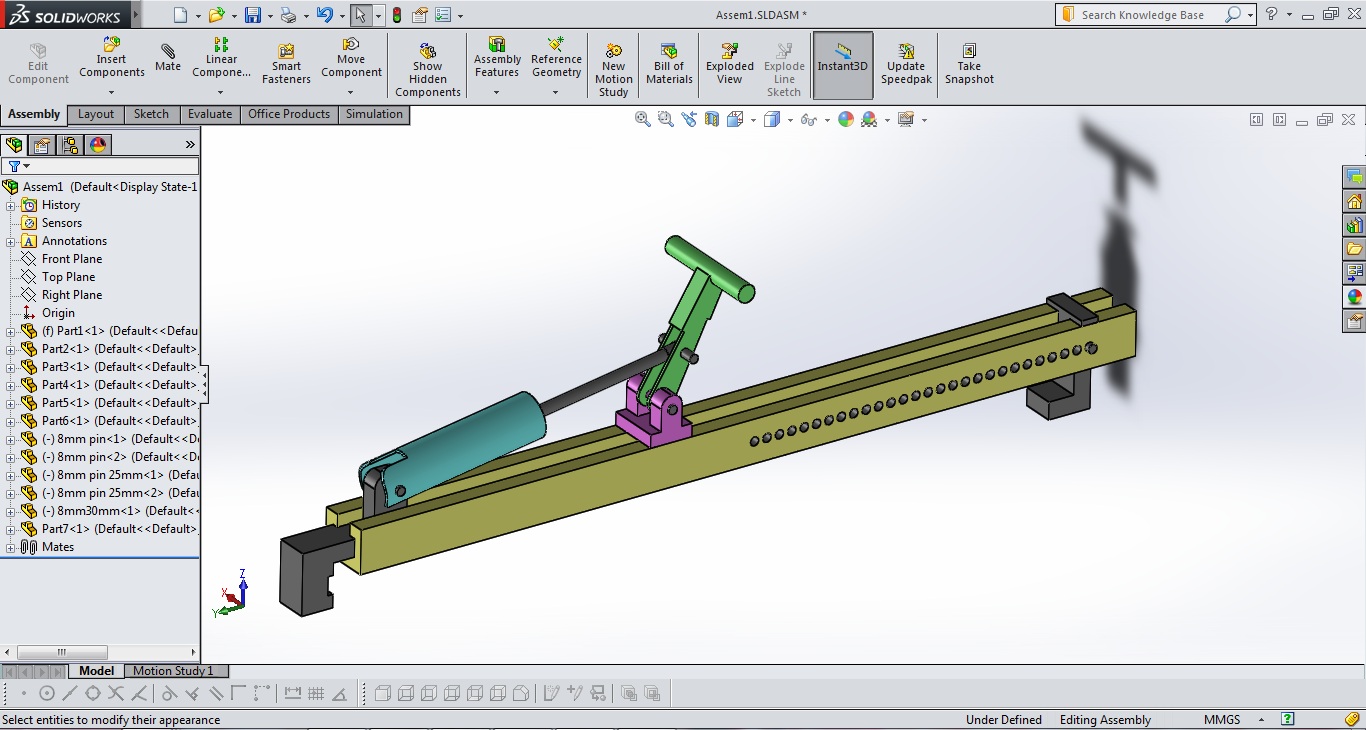Expand Part2<1> in the feature tree
The image size is (1366, 730).
[x=11, y=349]
